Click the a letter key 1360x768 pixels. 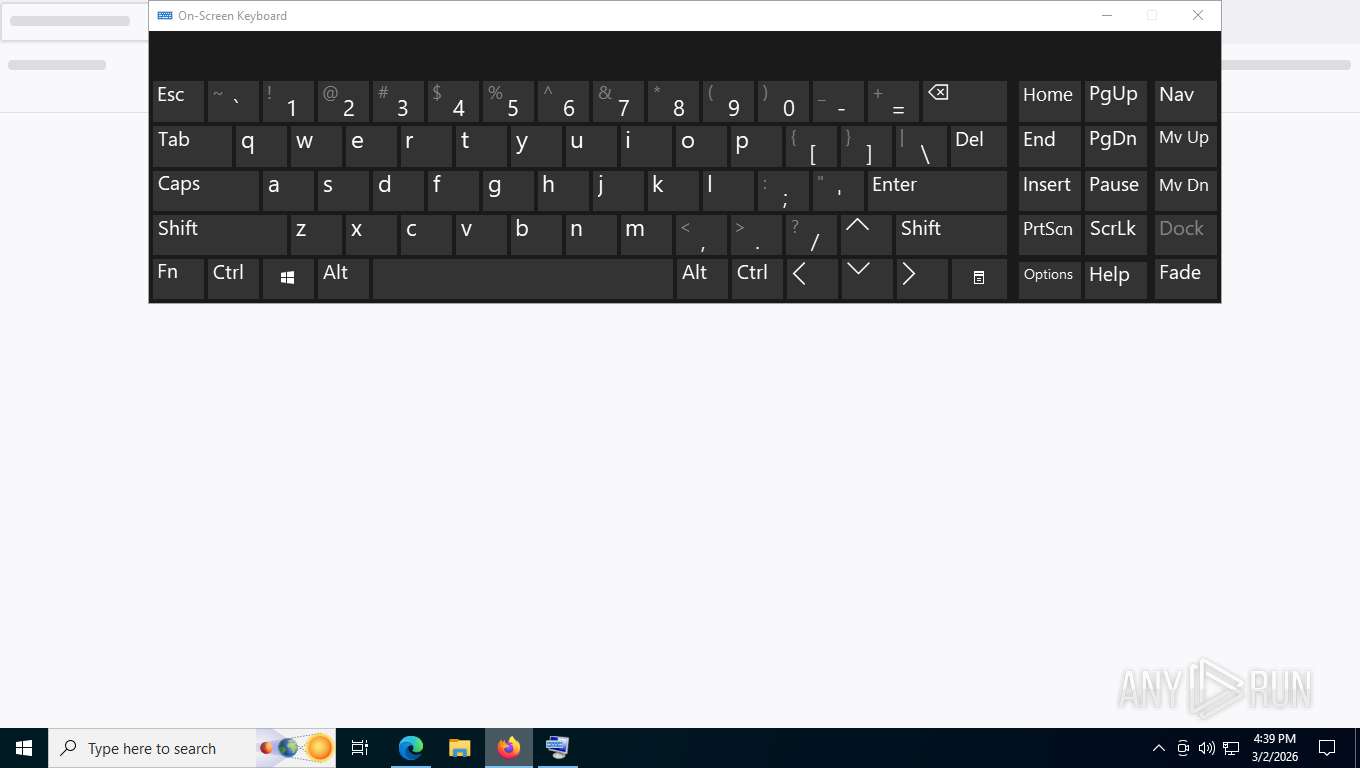(x=288, y=190)
